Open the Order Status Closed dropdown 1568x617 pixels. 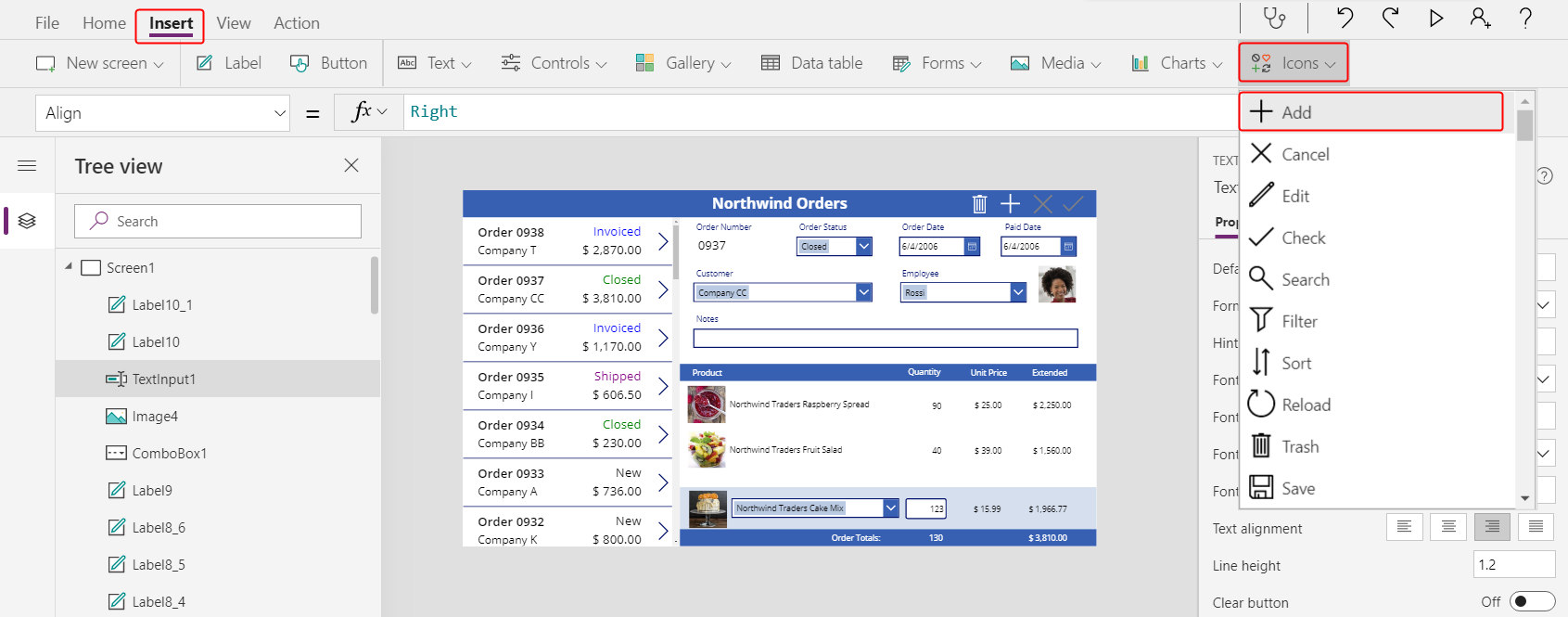pos(864,246)
